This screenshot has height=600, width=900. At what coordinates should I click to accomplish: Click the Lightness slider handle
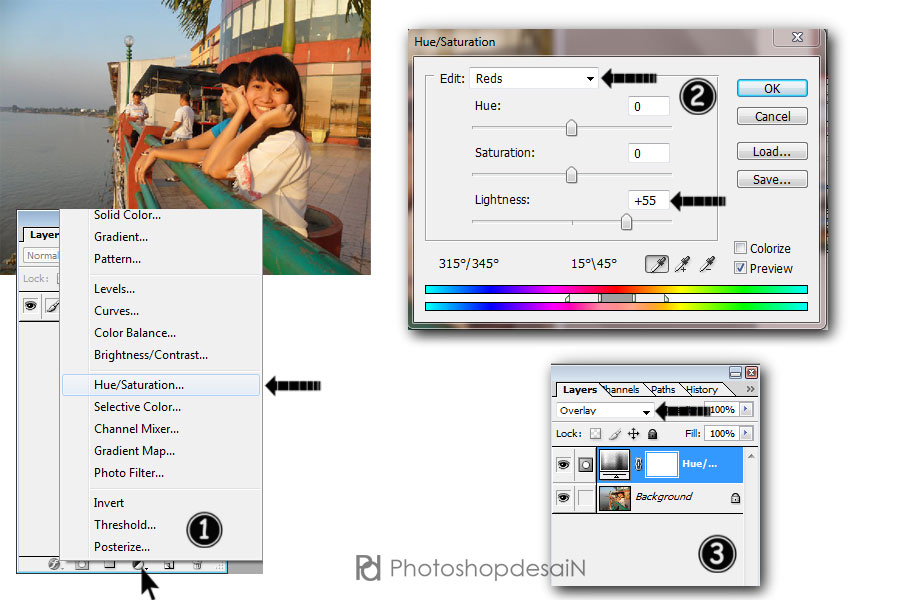pyautogui.click(x=626, y=223)
